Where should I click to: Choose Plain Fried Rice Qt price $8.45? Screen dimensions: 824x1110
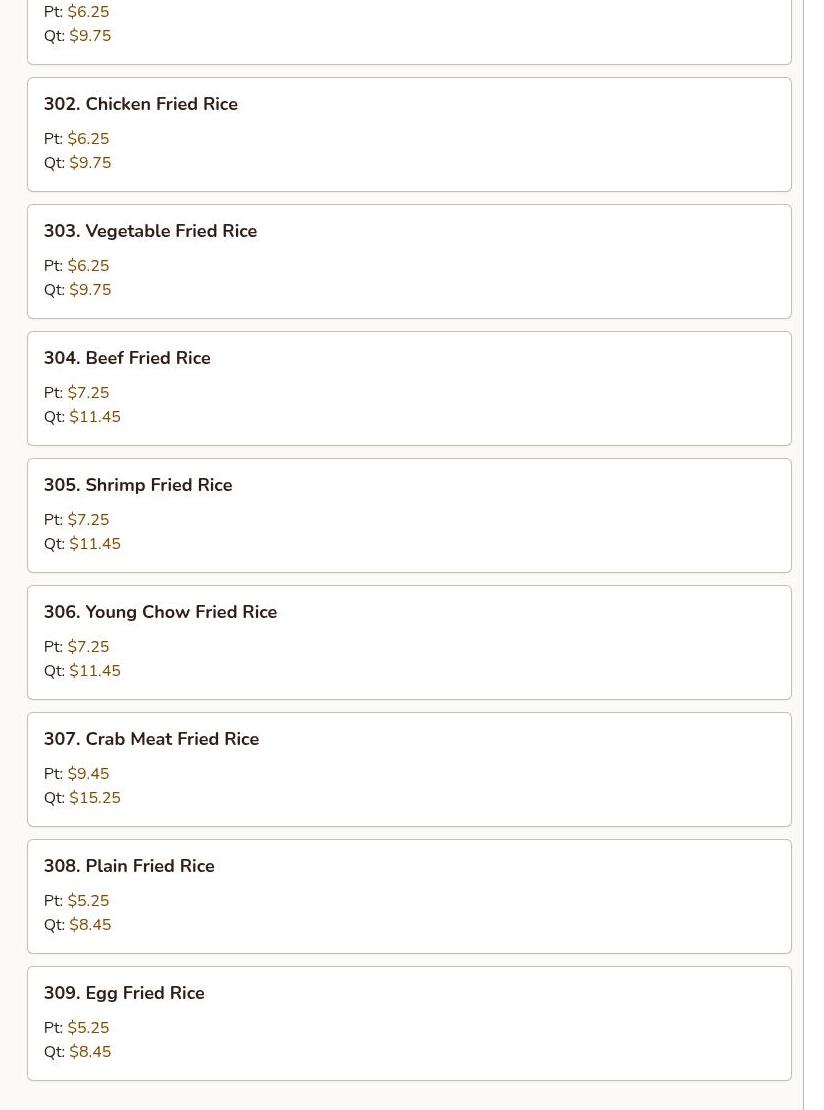pos(90,925)
